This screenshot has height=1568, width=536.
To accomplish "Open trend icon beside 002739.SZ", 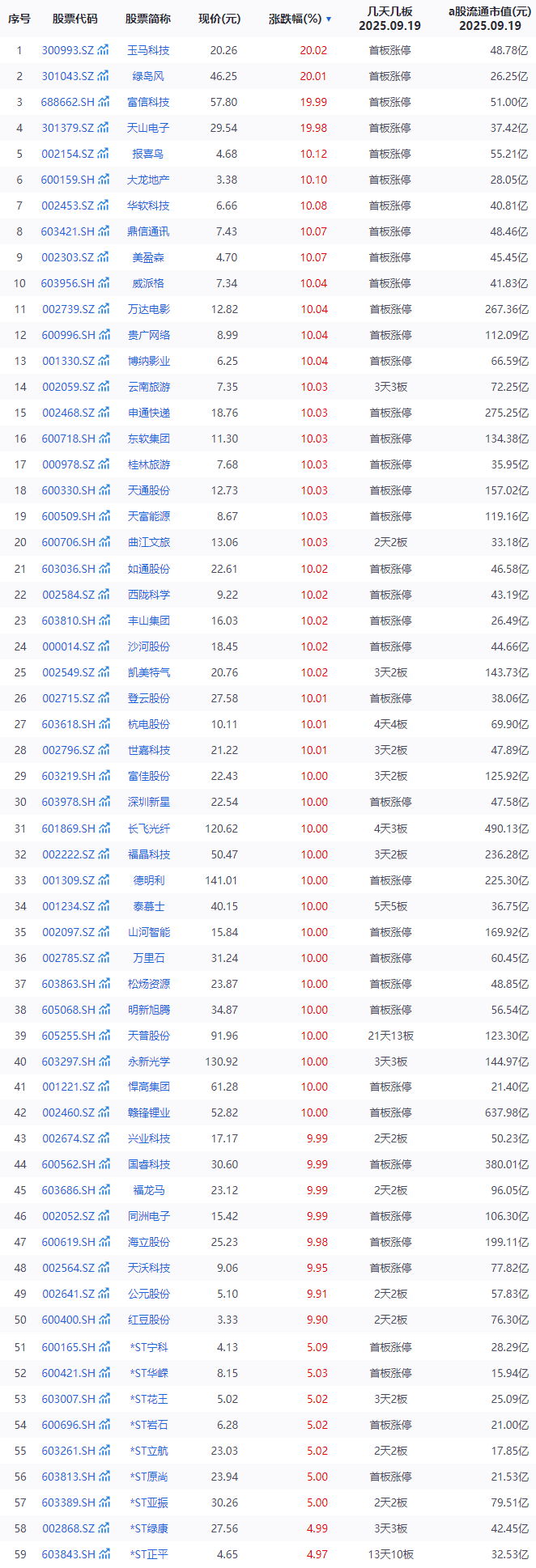I will tap(104, 309).
